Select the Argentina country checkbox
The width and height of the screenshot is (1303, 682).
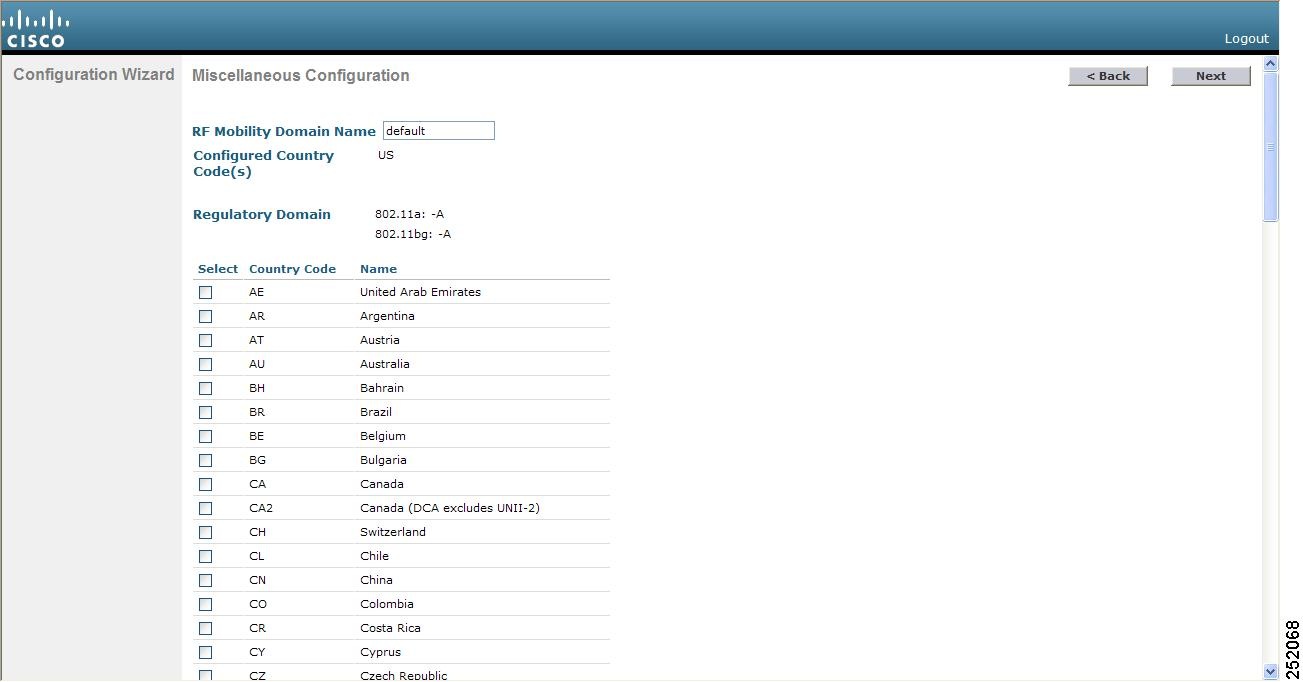tap(205, 316)
